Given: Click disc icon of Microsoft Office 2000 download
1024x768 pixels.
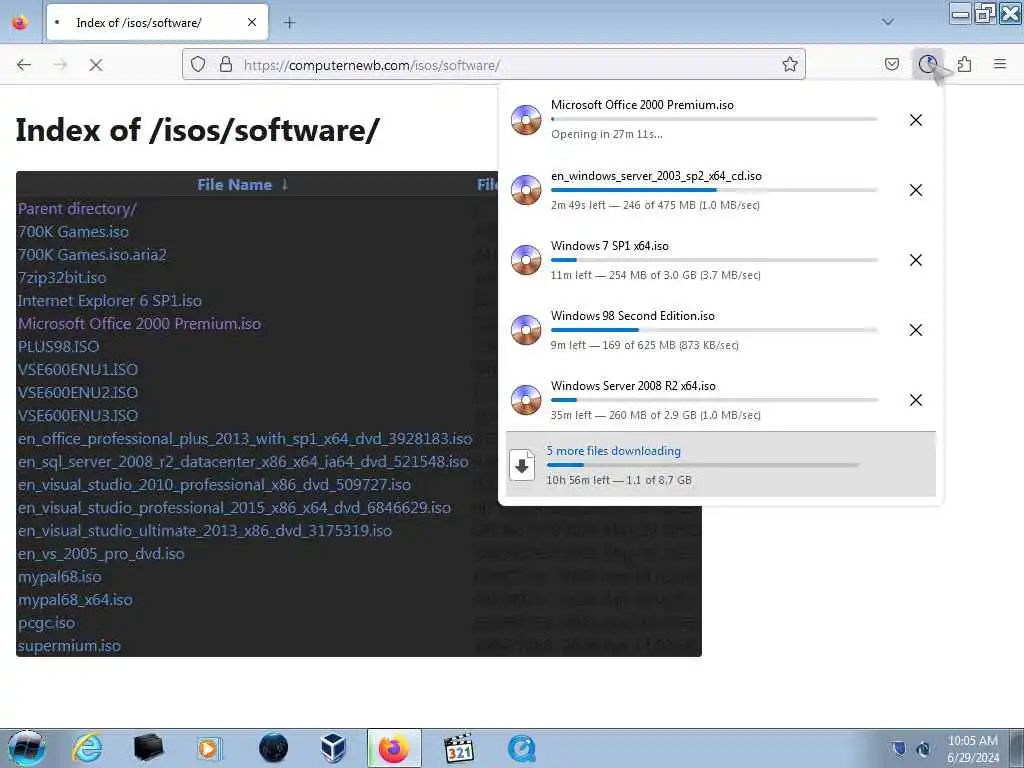Looking at the screenshot, I should (526, 120).
